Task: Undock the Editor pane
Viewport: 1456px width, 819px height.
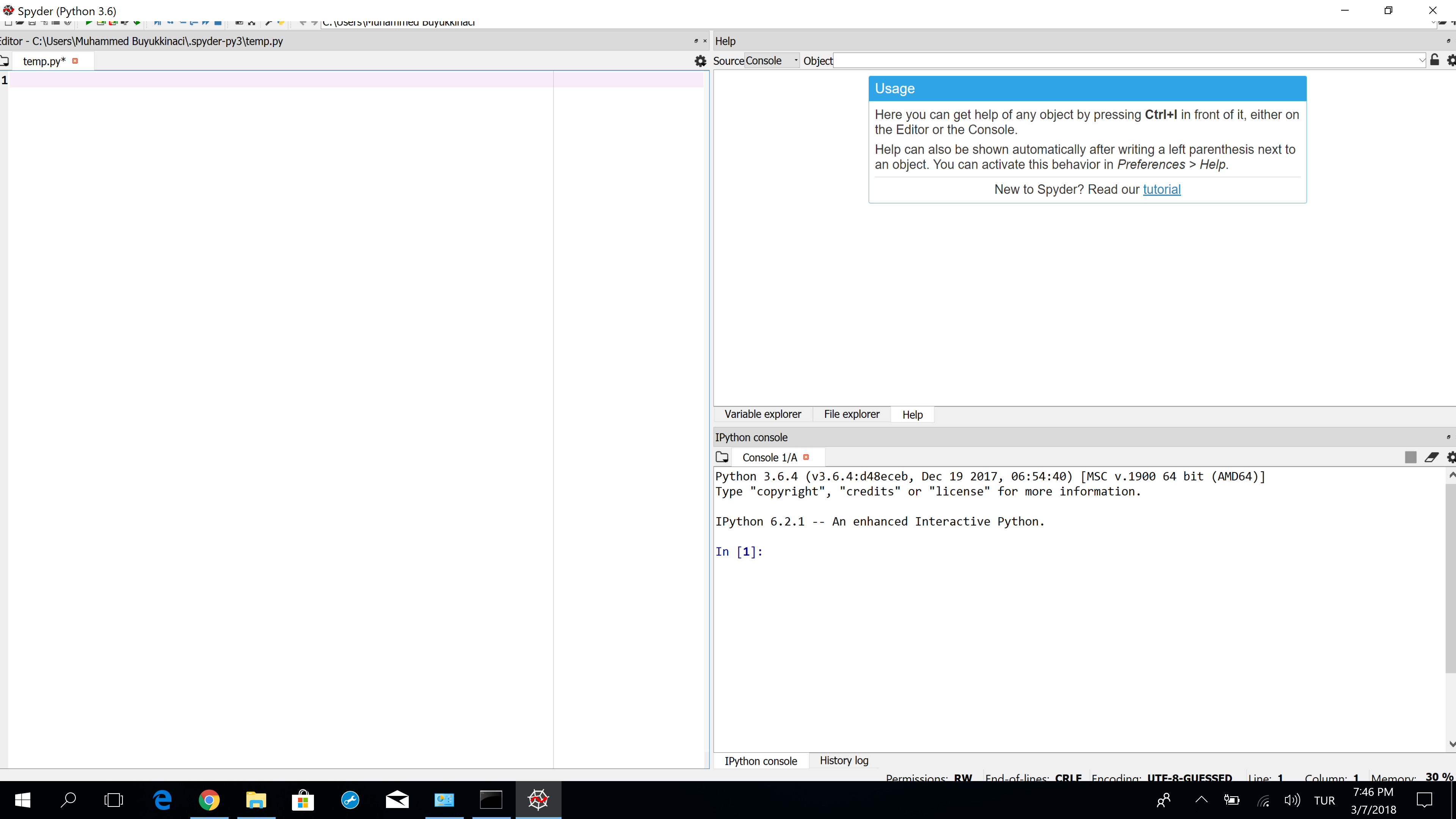Action: (696, 41)
